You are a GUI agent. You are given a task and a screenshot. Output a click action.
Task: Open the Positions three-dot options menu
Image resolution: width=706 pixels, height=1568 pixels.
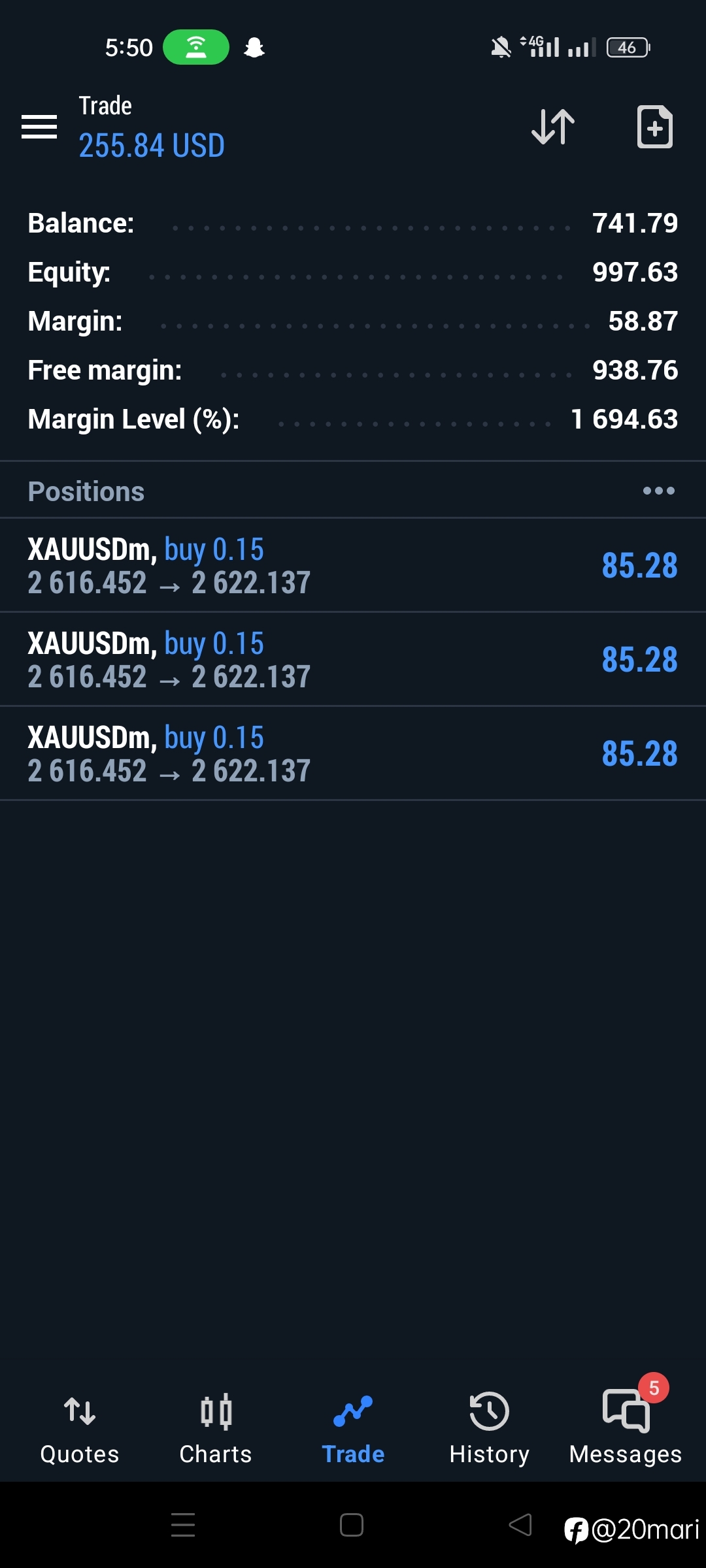point(658,491)
